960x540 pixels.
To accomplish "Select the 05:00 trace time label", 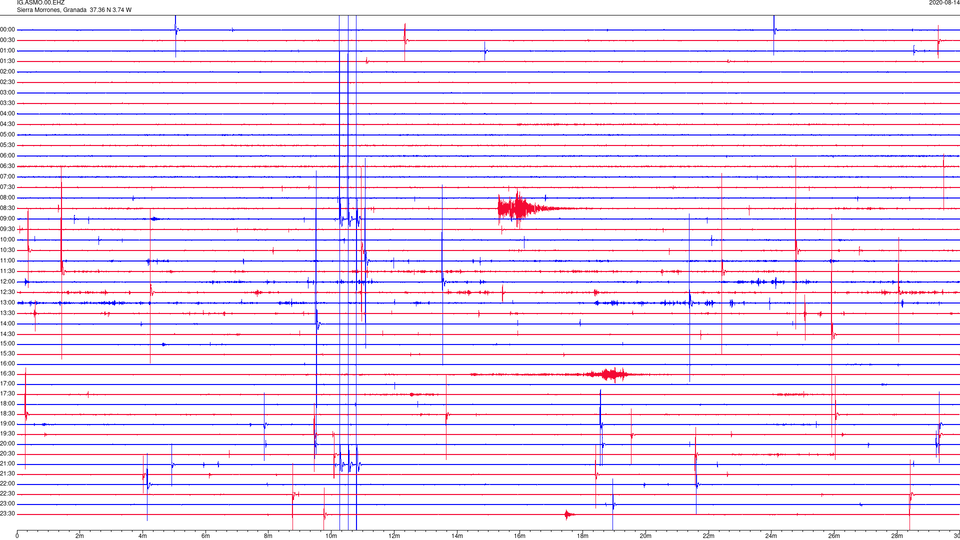I will pyautogui.click(x=8, y=135).
